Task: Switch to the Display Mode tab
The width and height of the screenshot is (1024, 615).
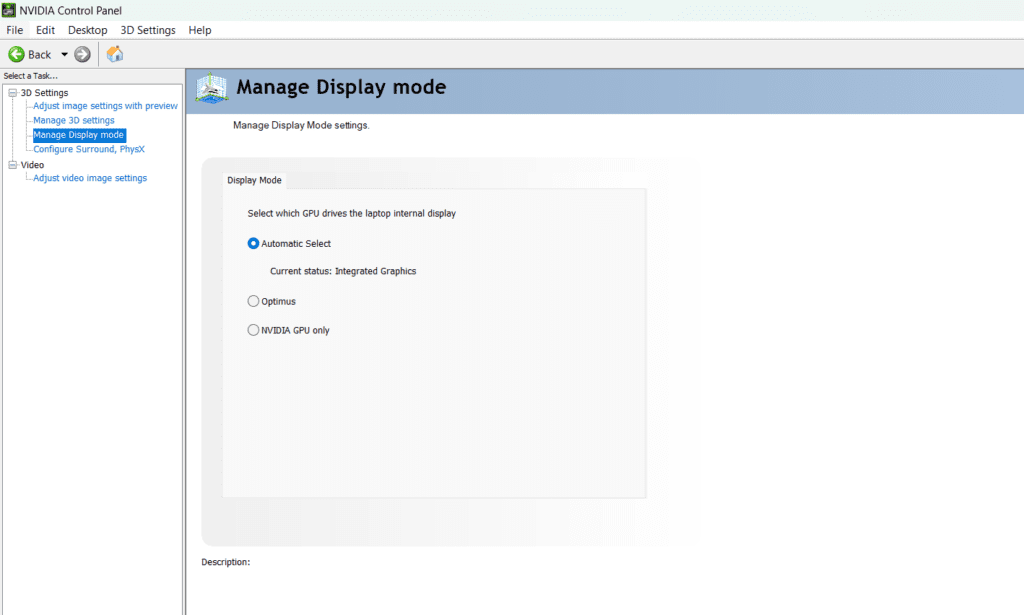Action: (x=254, y=180)
